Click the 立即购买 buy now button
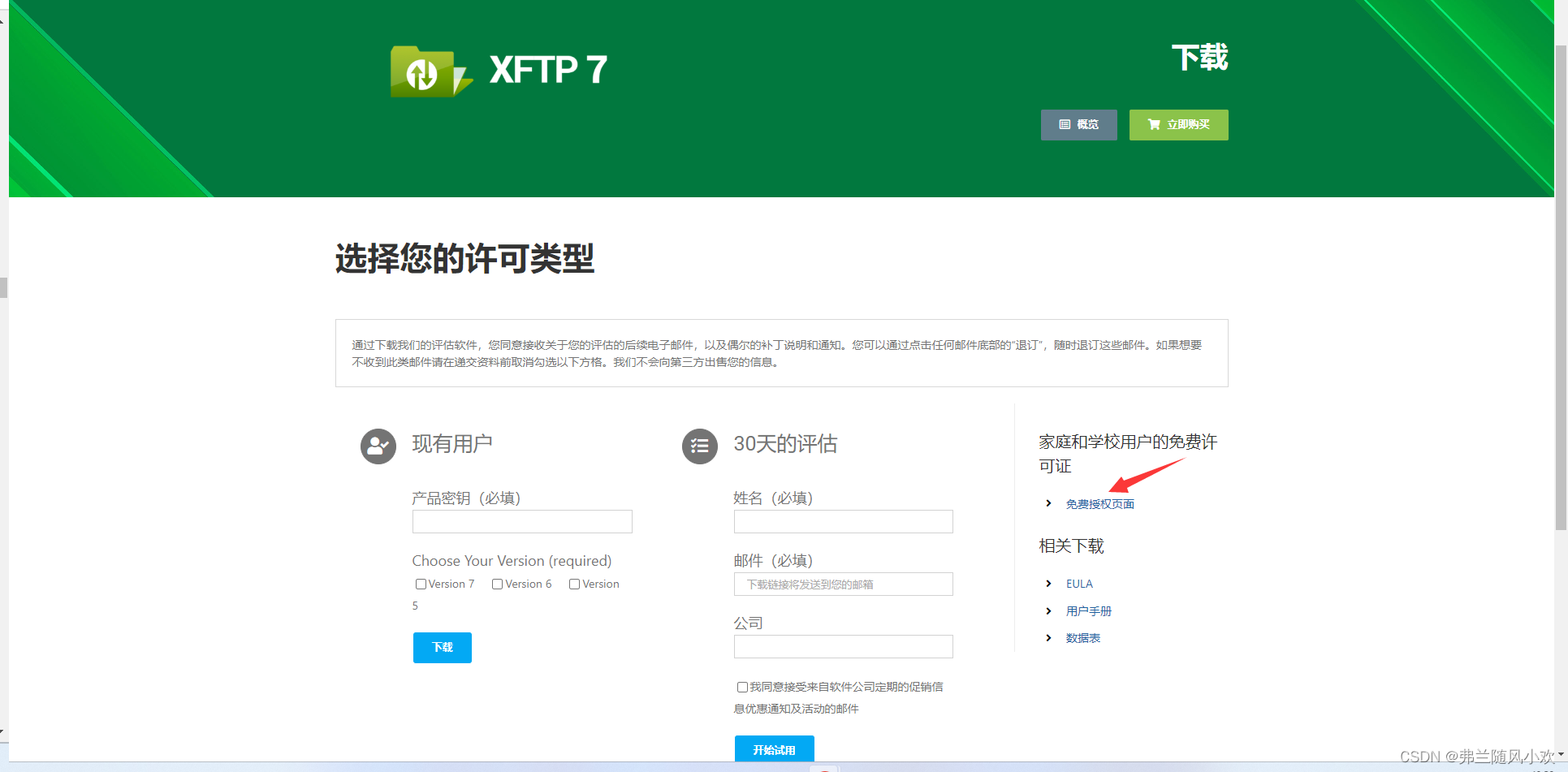The width and height of the screenshot is (1568, 772). click(1179, 125)
